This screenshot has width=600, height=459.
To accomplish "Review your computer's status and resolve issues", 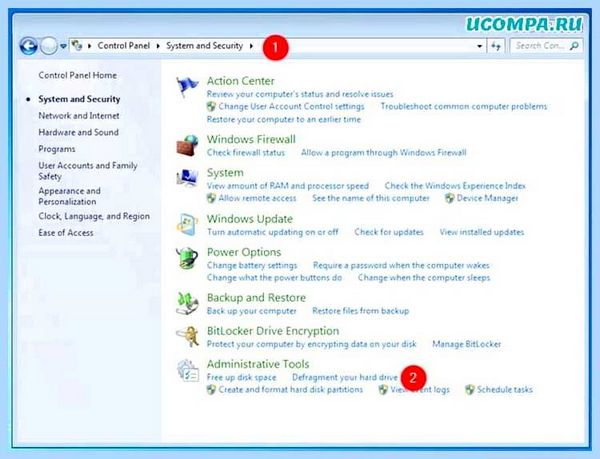I will pos(300,94).
